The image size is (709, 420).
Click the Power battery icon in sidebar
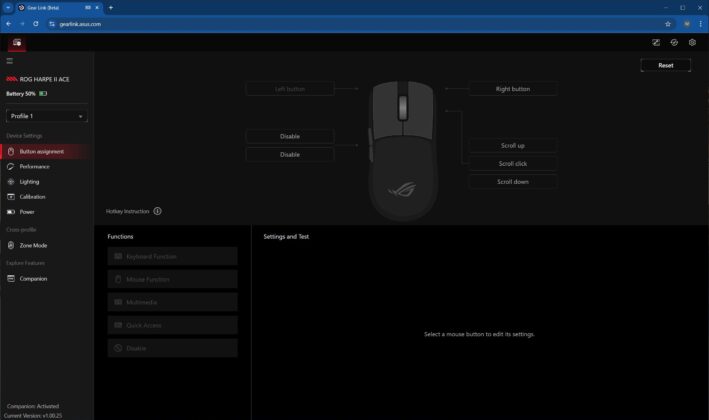[11, 212]
